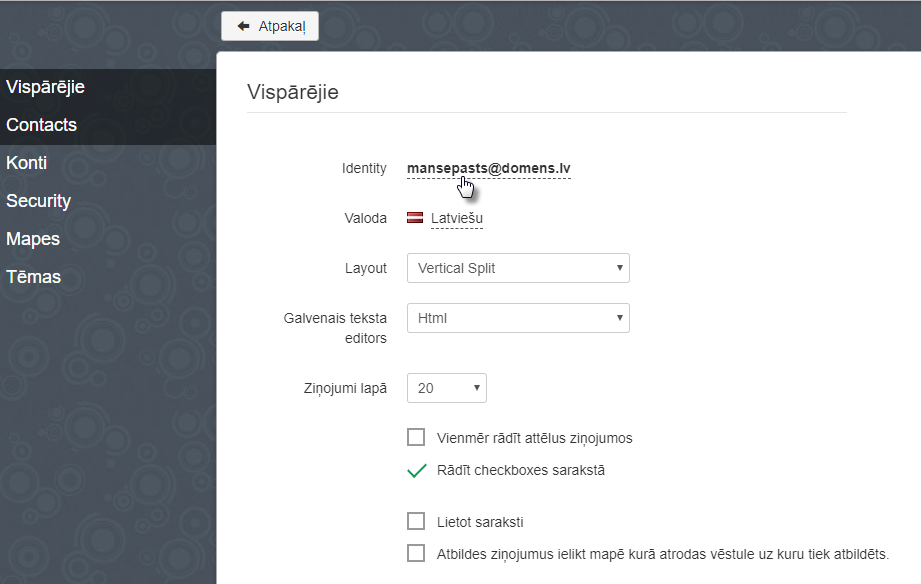This screenshot has width=921, height=584.
Task: Open the messages per page dropdown showing 20
Action: click(x=446, y=388)
